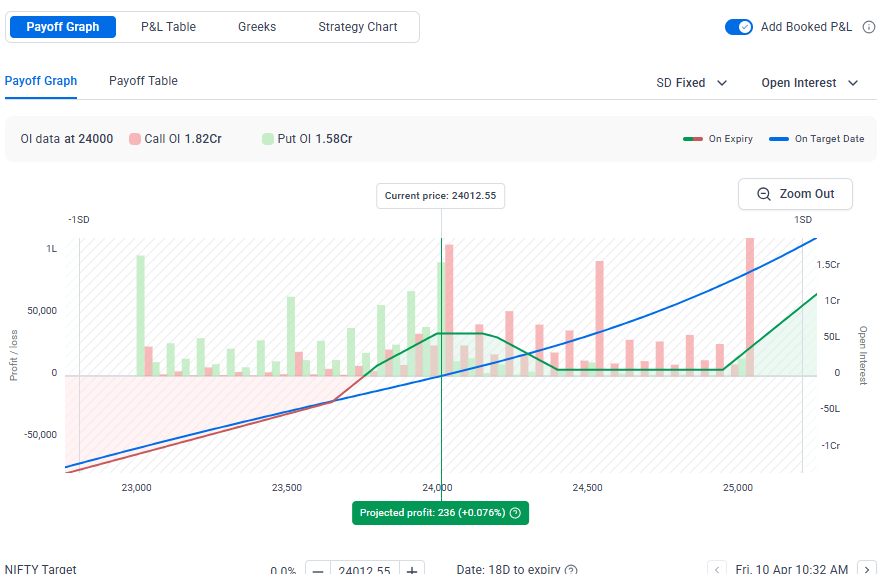
Task: Go to next target date arrow
Action: (x=867, y=568)
